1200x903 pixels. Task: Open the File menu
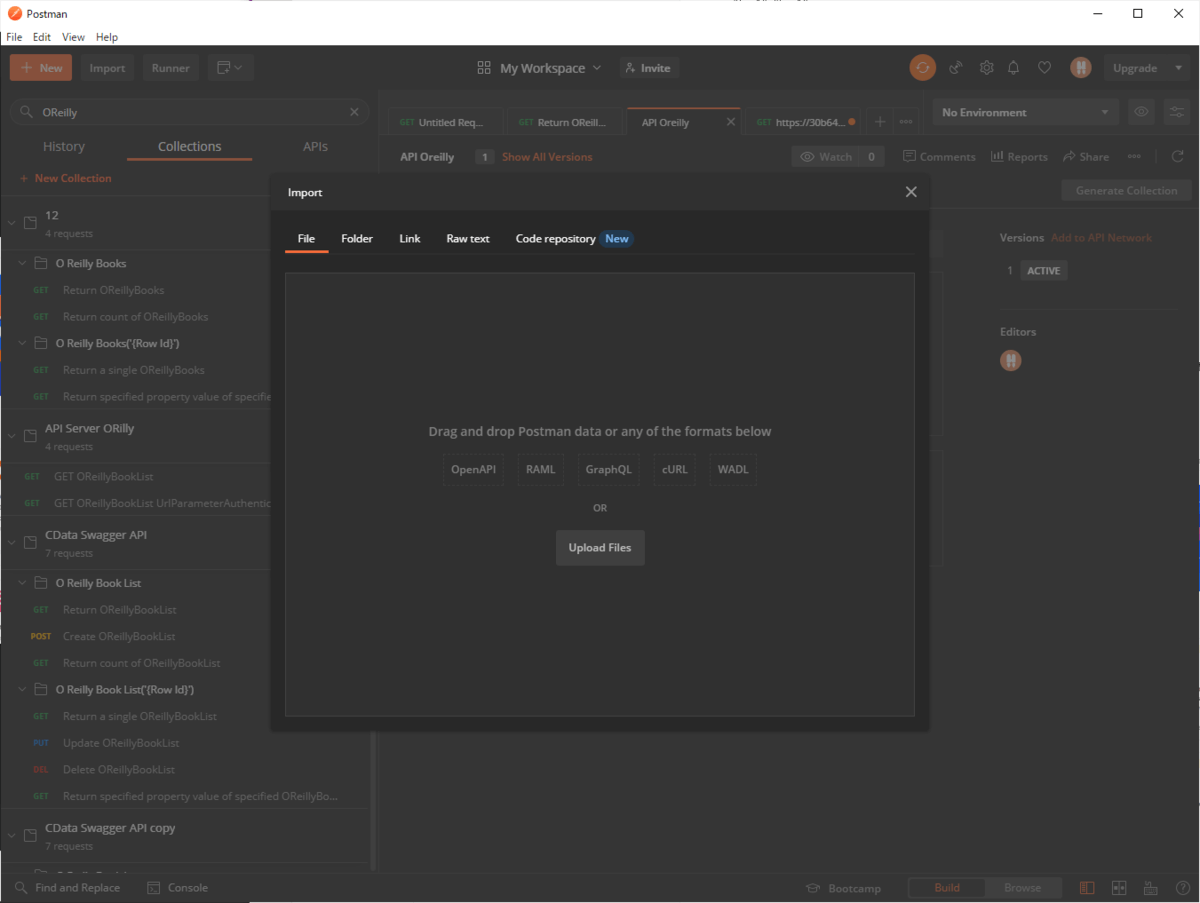(14, 37)
